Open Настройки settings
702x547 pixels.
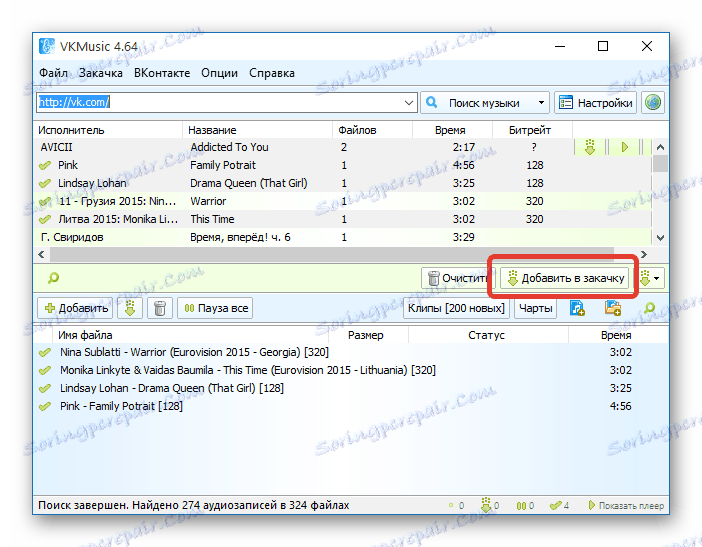595,103
